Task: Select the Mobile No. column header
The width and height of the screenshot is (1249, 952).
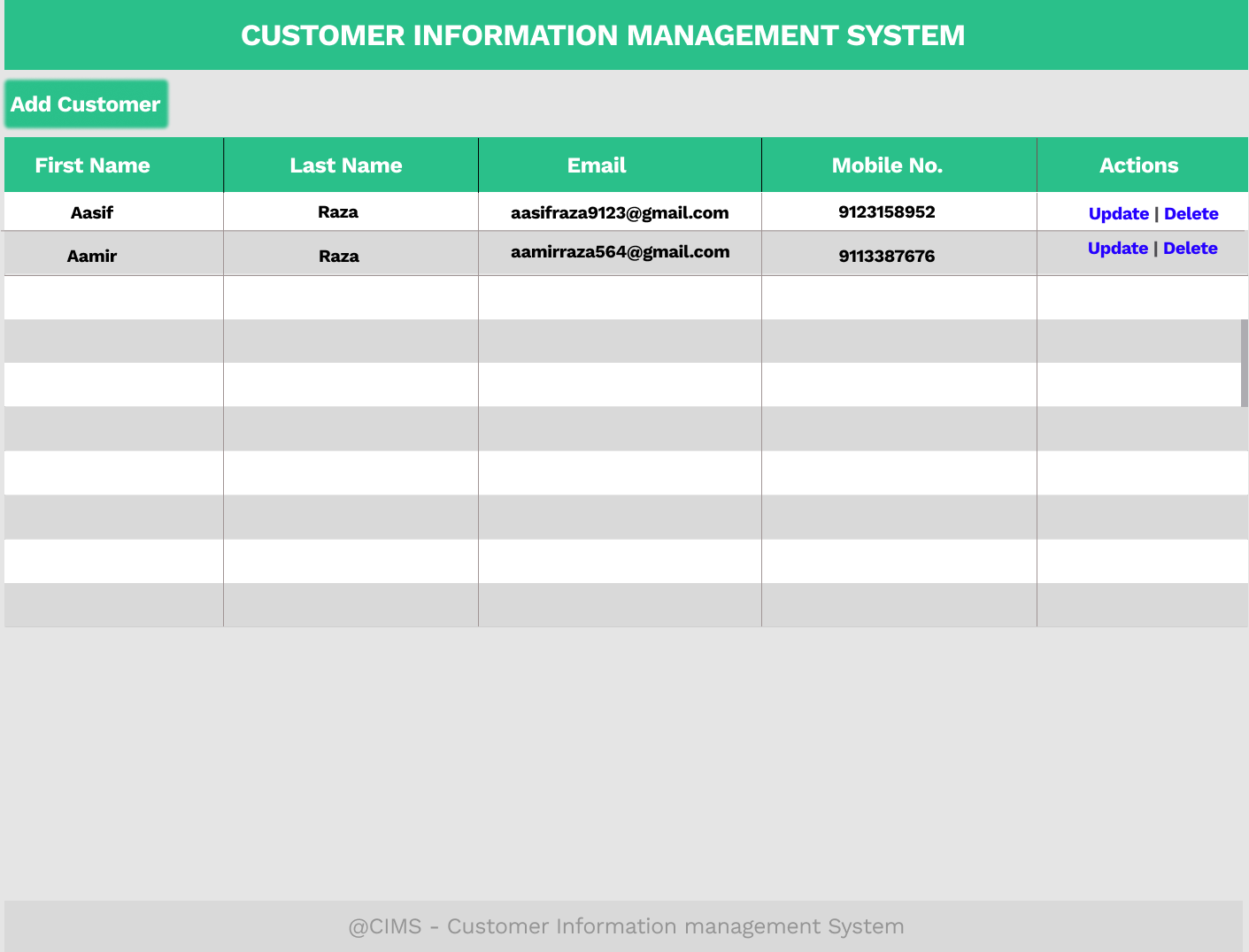Action: [887, 165]
